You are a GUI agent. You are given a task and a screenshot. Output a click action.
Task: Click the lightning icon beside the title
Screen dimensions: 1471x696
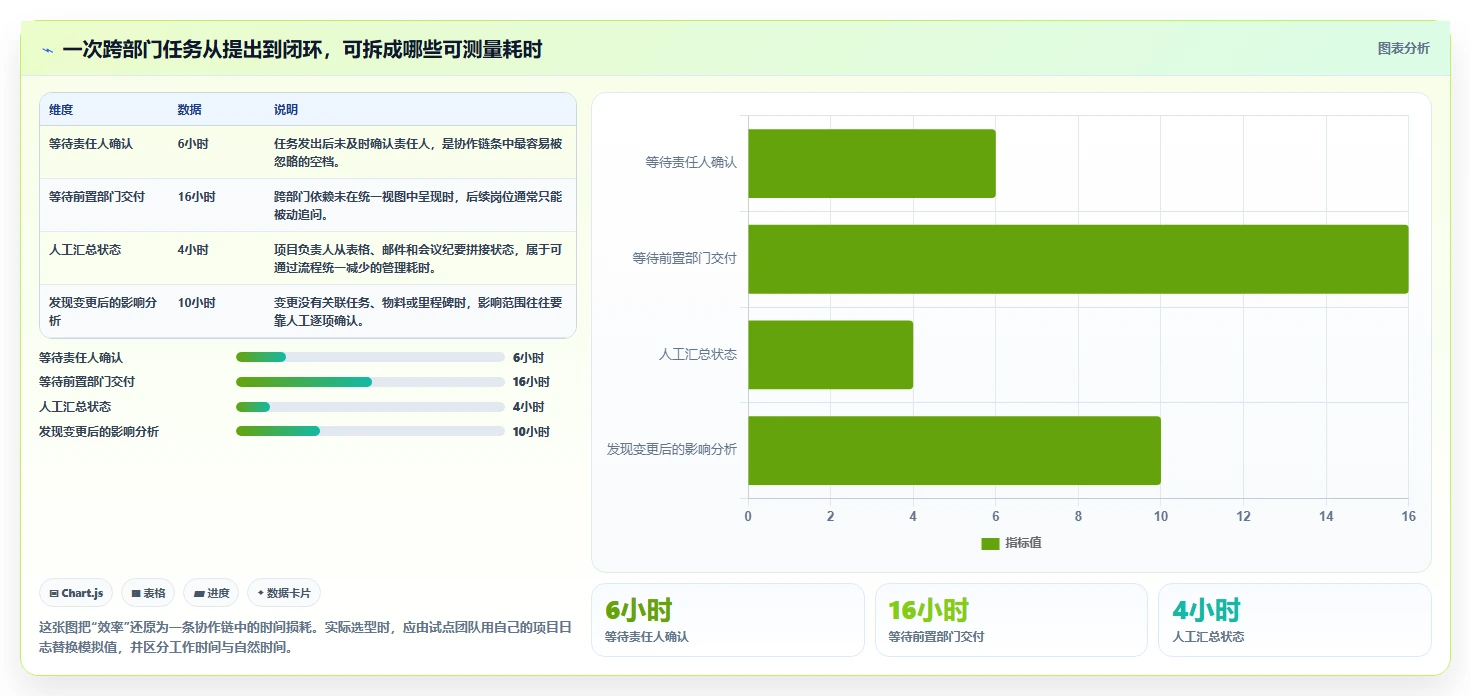click(x=47, y=50)
